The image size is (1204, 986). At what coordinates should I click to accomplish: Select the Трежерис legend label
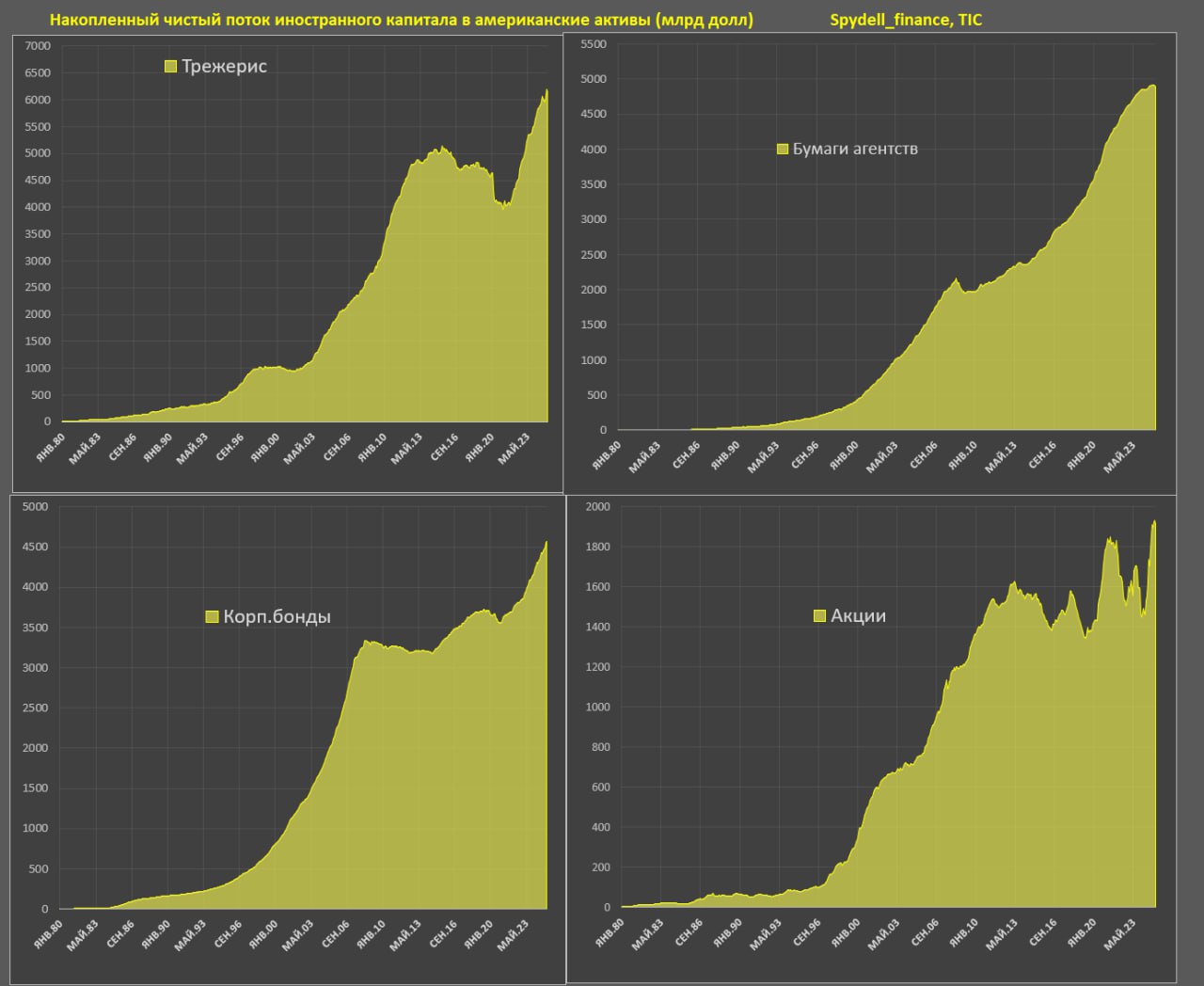click(225, 67)
